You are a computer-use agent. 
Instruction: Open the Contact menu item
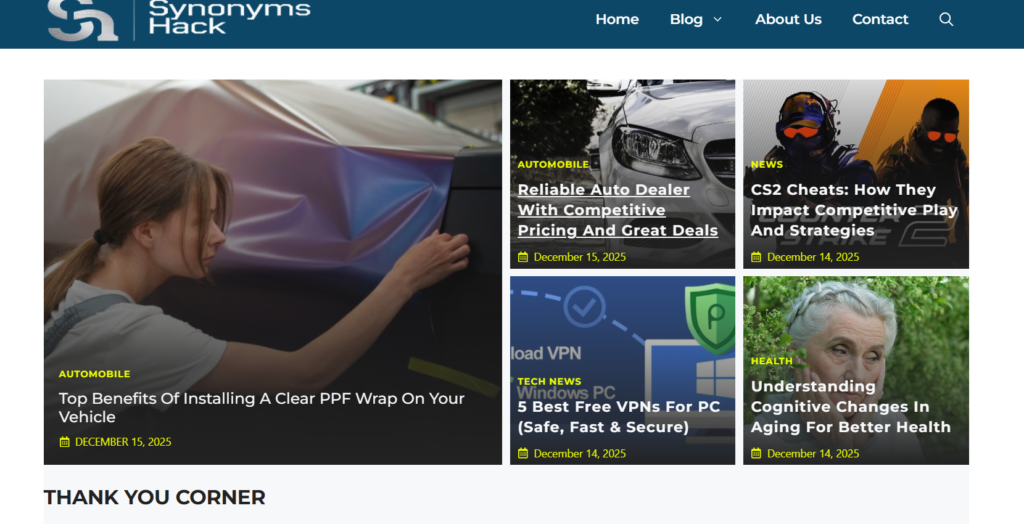[880, 19]
